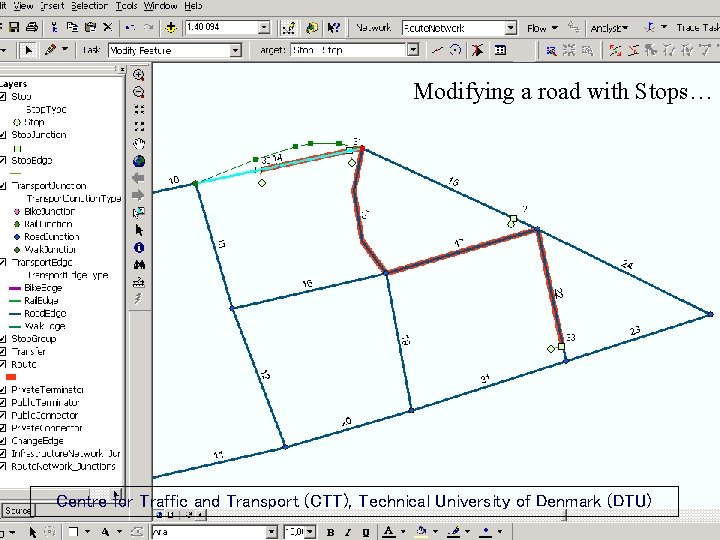
Task: Toggle the TransportEdge layer checkbox
Action: click(3, 263)
